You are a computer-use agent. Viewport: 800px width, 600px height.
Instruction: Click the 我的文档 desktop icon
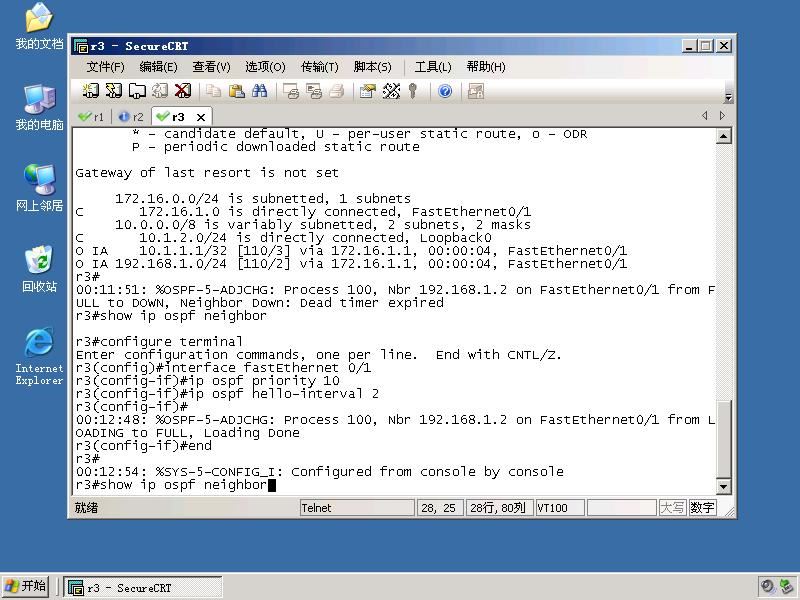pyautogui.click(x=39, y=27)
